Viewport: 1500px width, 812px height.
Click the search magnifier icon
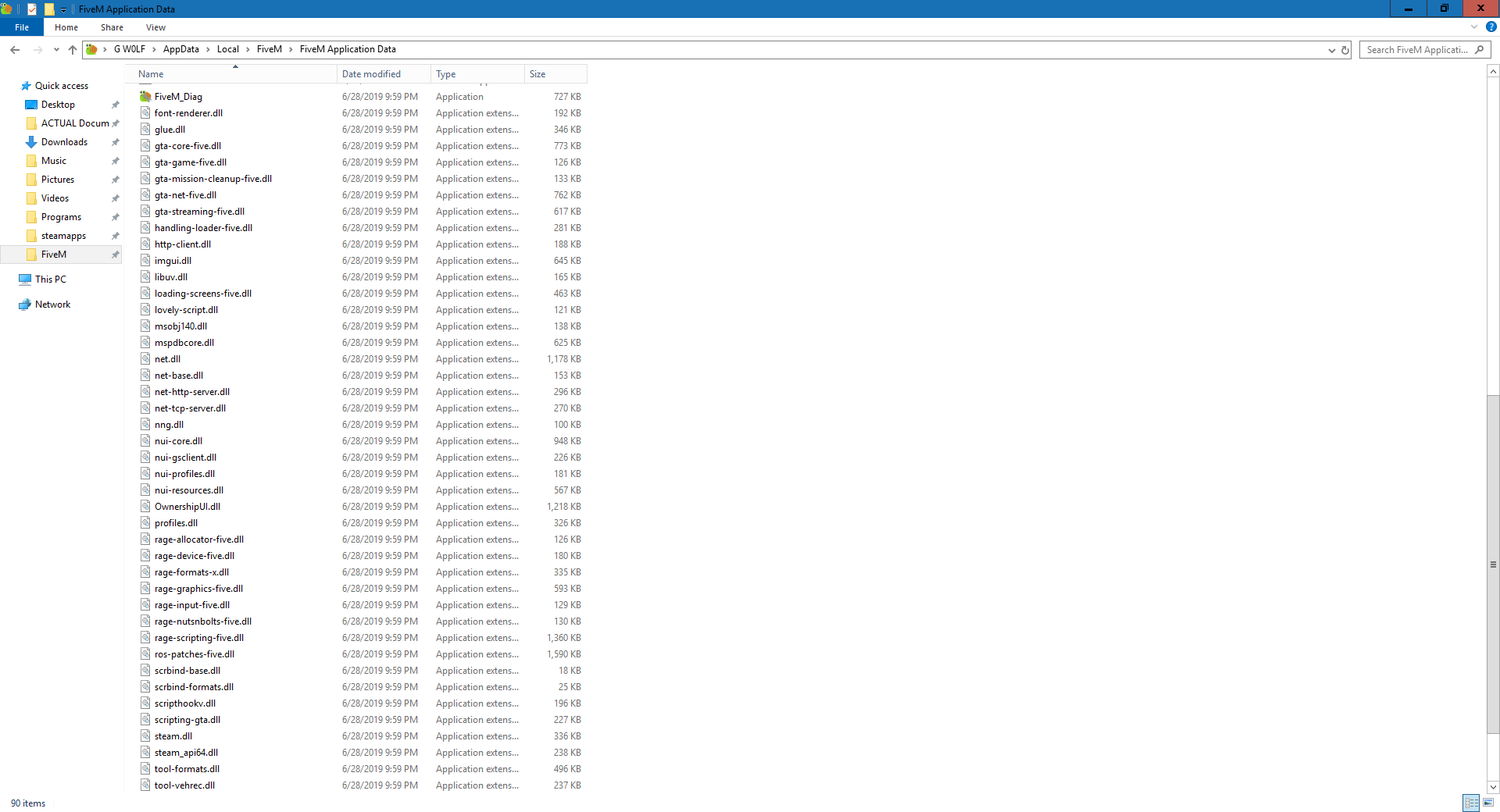tap(1479, 50)
